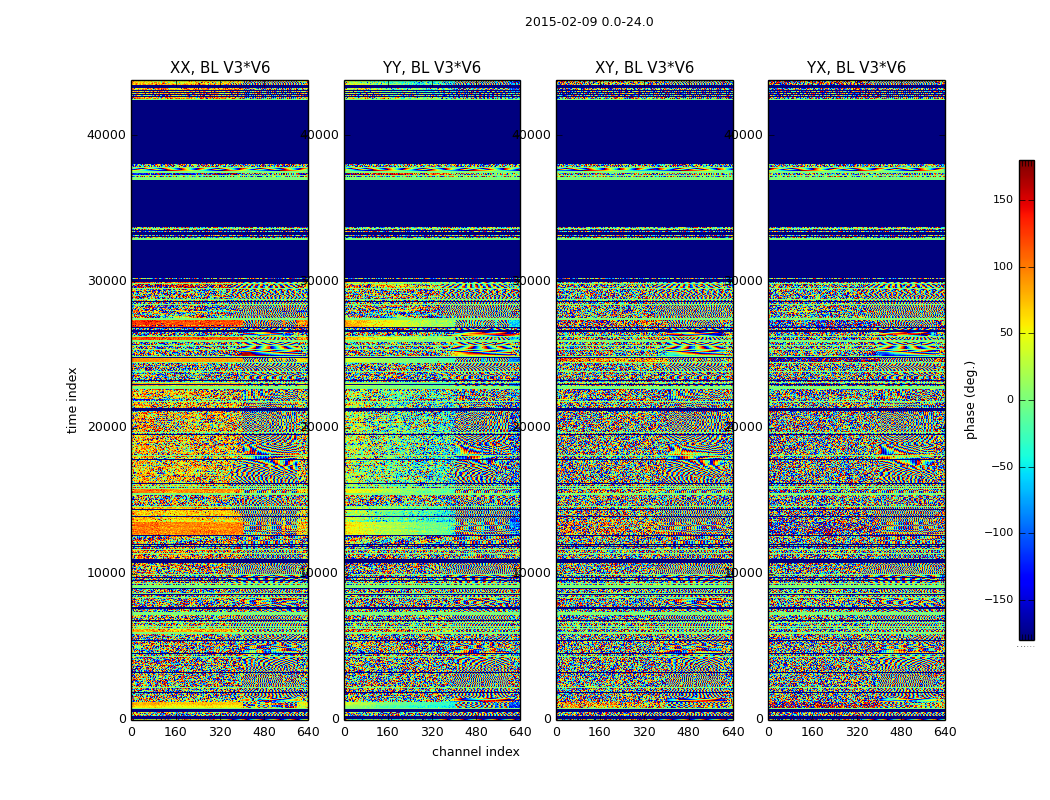Click the 'phase (deg.)' colorbar label

coord(971,400)
